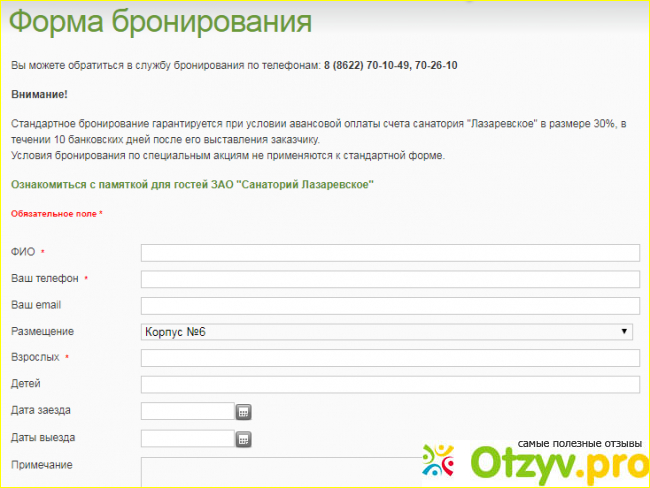Click the ФИО field label
650x488 pixels.
pos(23,252)
